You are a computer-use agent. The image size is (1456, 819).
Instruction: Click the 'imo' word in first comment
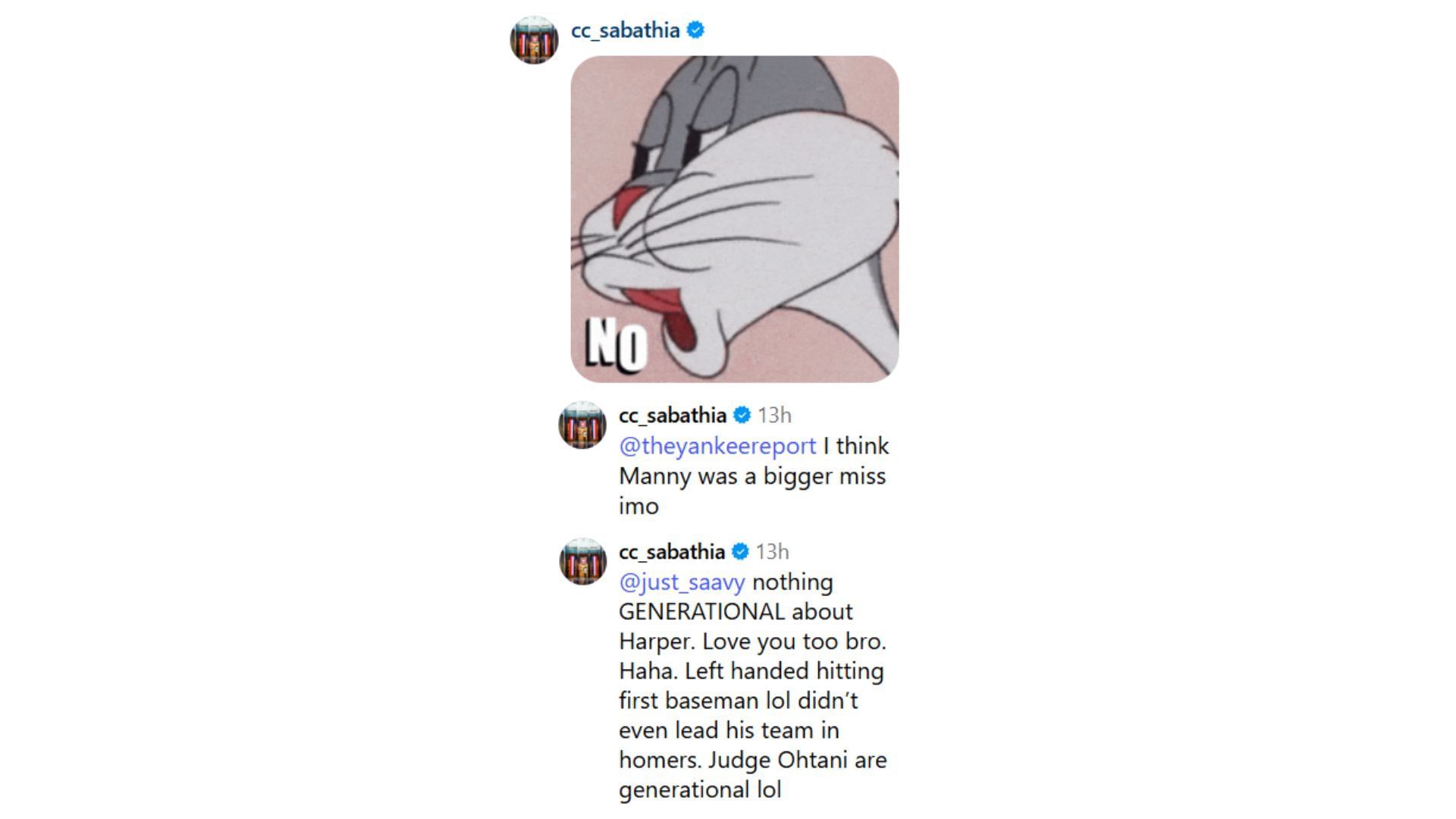tap(639, 507)
